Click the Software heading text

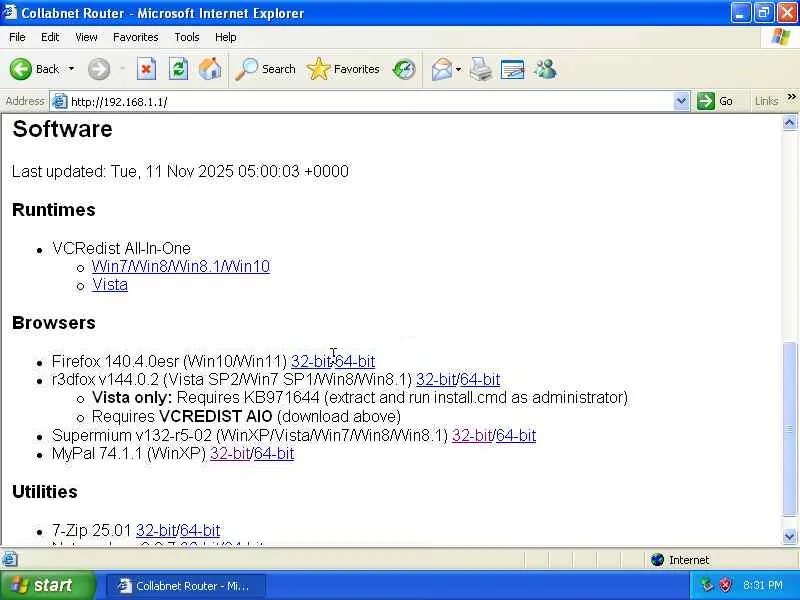click(62, 129)
